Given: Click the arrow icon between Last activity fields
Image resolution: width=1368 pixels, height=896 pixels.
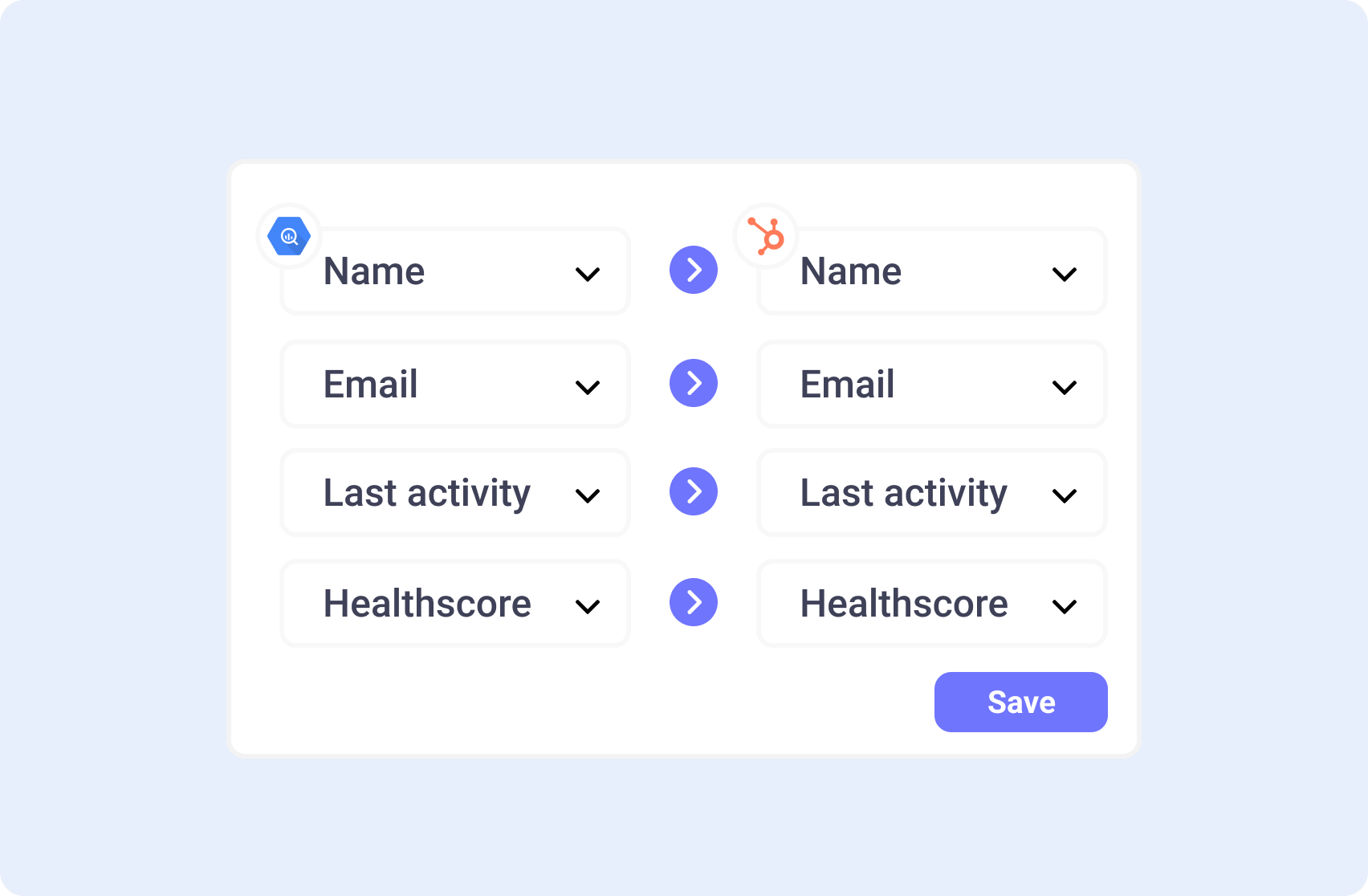Looking at the screenshot, I should pos(694,491).
